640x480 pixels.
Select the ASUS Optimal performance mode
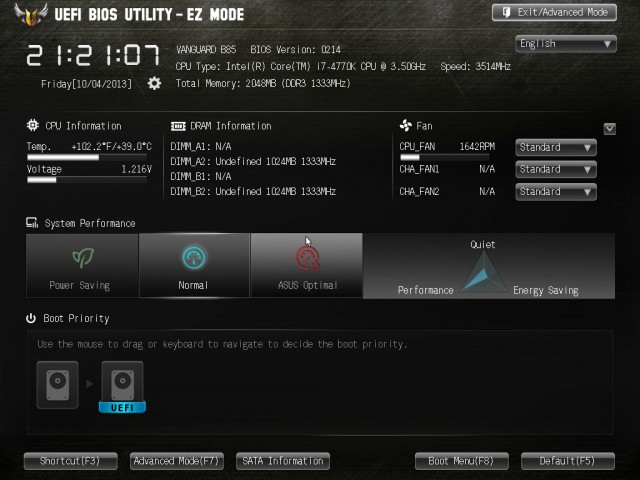(307, 265)
